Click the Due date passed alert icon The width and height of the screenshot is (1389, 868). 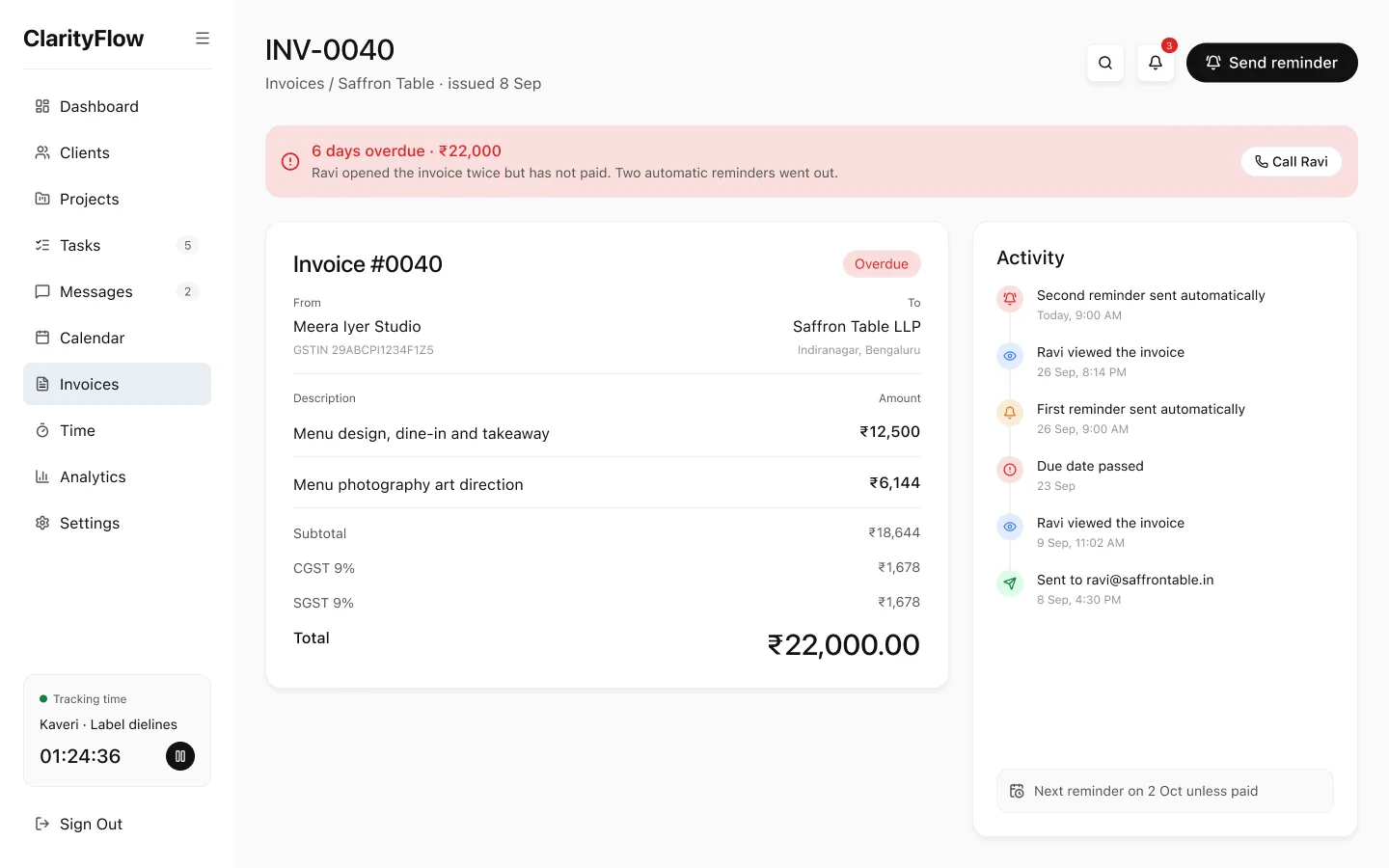[1010, 470]
